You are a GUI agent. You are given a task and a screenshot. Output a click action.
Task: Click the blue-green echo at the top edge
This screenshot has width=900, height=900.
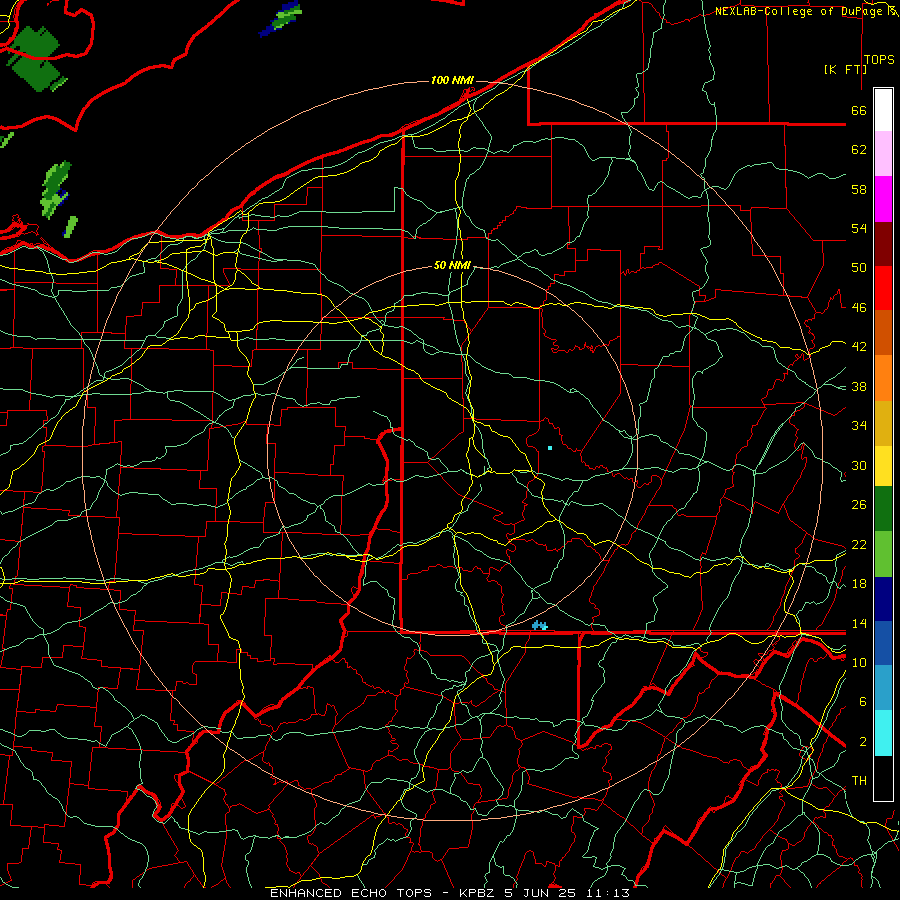coord(280,18)
